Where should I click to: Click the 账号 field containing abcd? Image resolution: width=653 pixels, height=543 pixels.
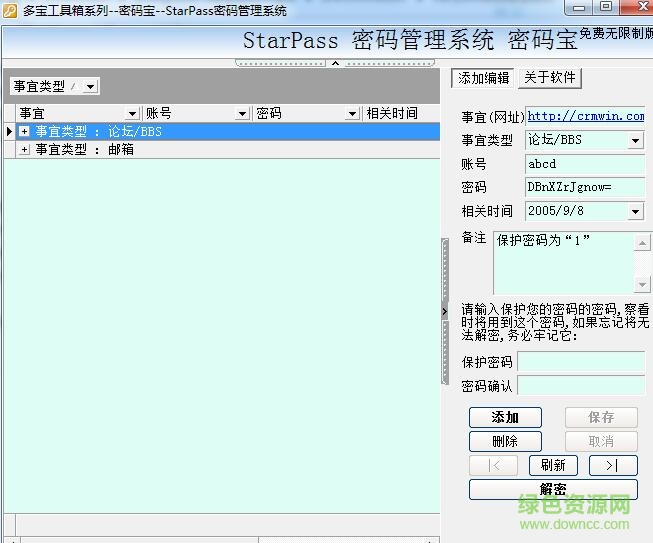click(x=585, y=164)
